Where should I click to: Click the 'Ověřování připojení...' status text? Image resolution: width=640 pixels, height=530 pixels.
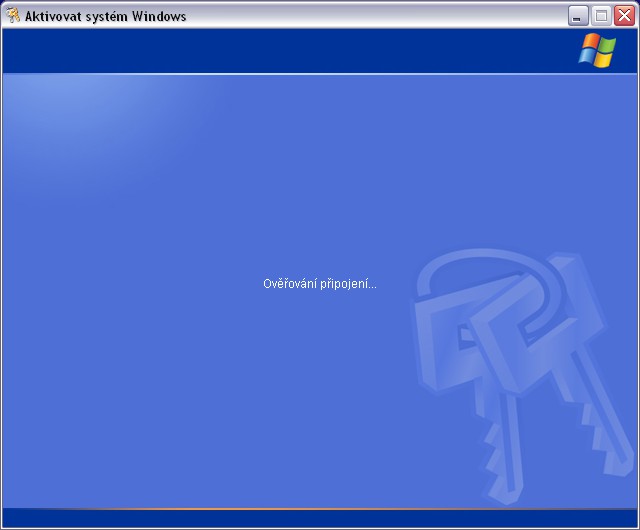pos(320,284)
